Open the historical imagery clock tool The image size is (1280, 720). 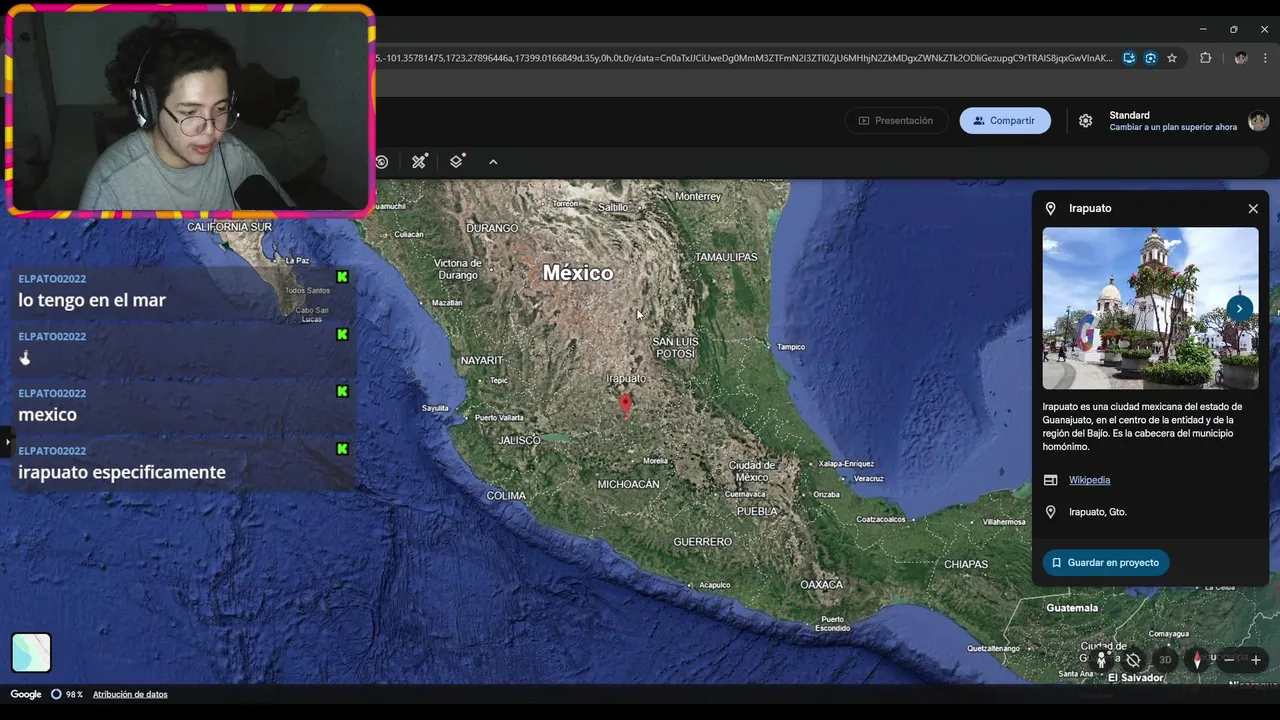(x=381, y=162)
